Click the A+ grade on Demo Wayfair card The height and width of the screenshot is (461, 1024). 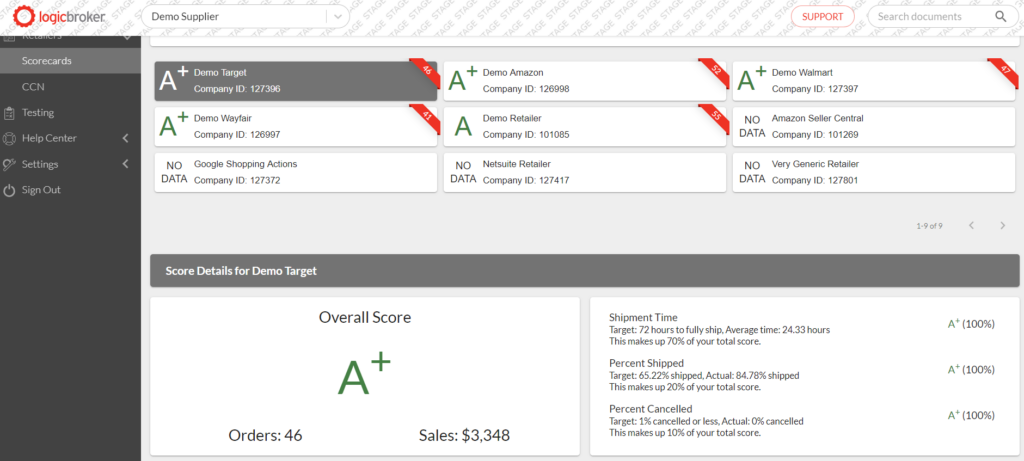[174, 125]
